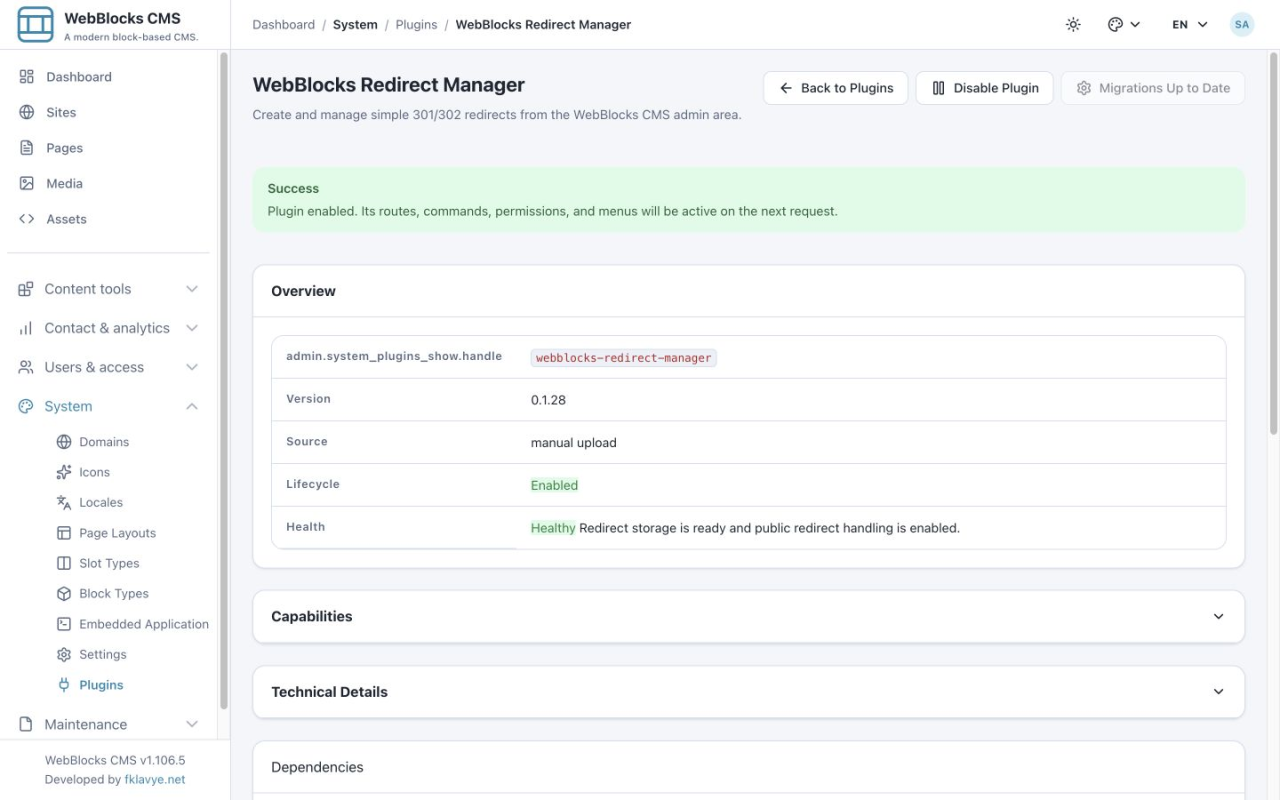Viewport: 1280px width, 800px height.
Task: Click the Slot Types icon
Action: click(x=64, y=563)
